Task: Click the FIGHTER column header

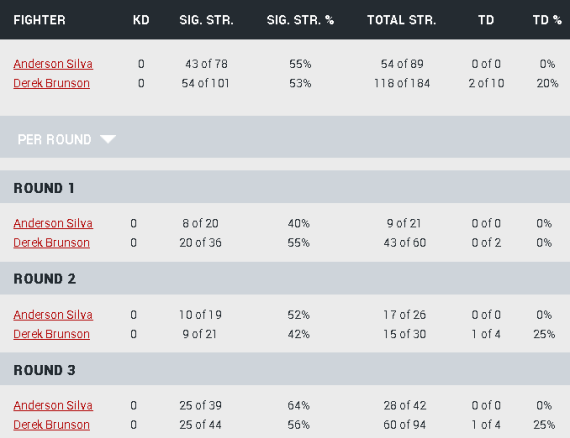Action: coord(40,20)
